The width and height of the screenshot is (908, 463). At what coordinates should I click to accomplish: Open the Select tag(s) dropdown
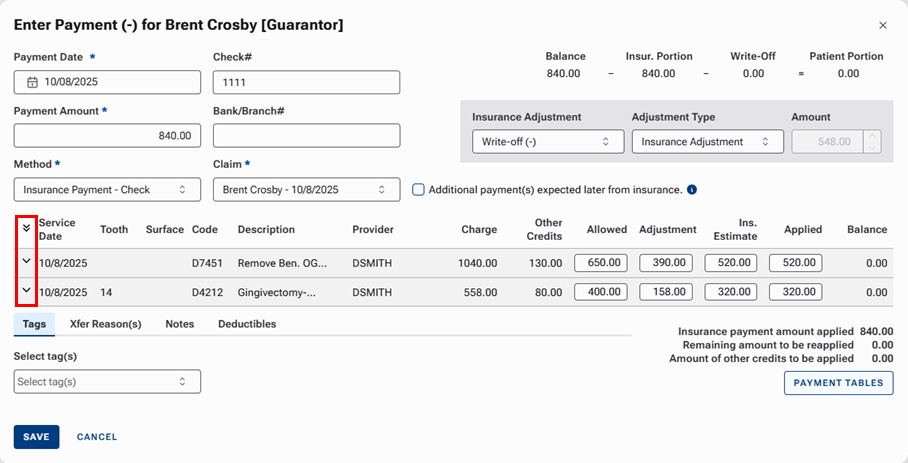click(107, 381)
